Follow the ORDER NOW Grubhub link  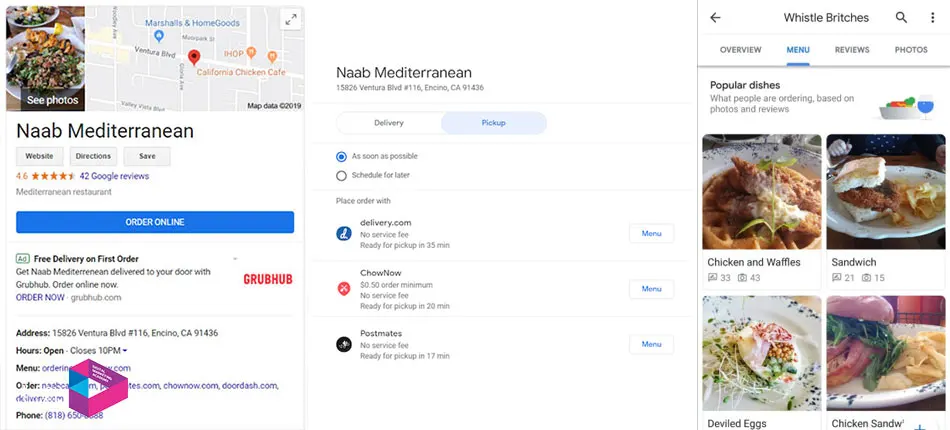[x=40, y=297]
